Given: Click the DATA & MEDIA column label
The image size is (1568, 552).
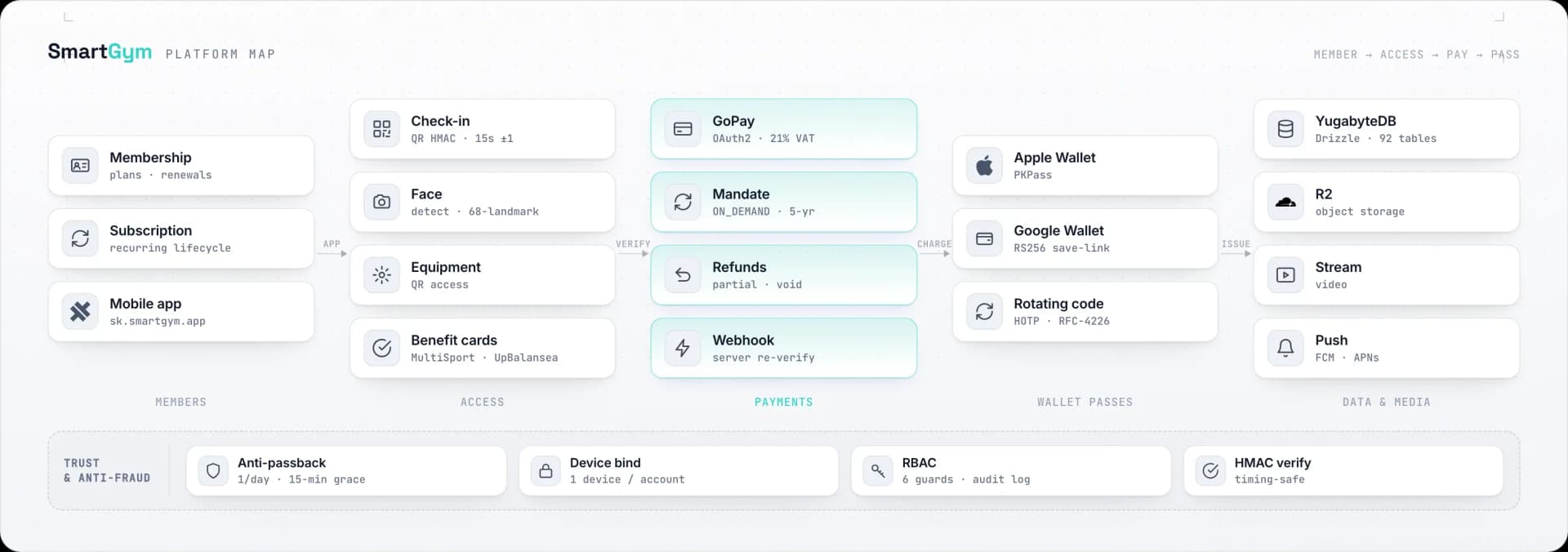Looking at the screenshot, I should click(x=1386, y=402).
